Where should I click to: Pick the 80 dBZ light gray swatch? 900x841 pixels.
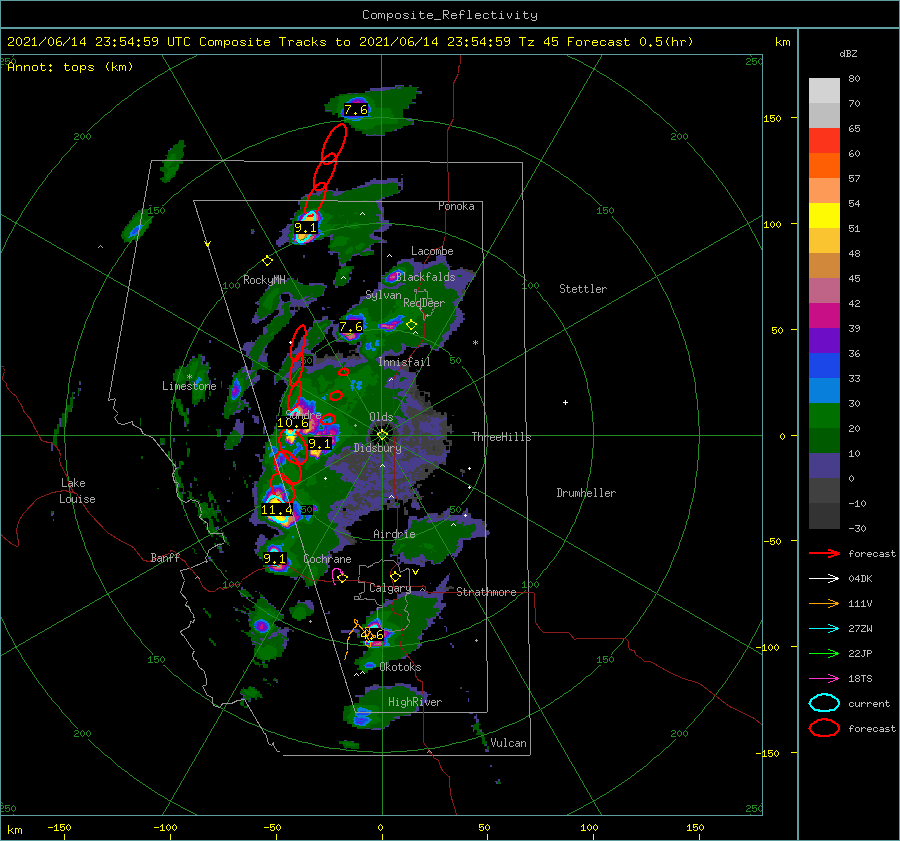point(824,91)
